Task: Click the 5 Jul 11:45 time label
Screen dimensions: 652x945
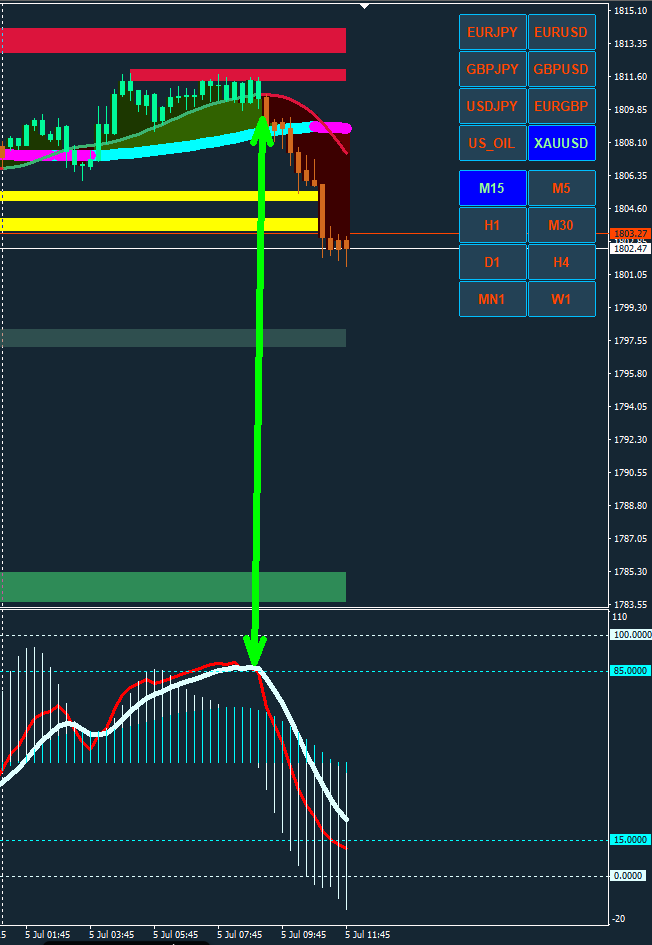Action: click(x=368, y=935)
